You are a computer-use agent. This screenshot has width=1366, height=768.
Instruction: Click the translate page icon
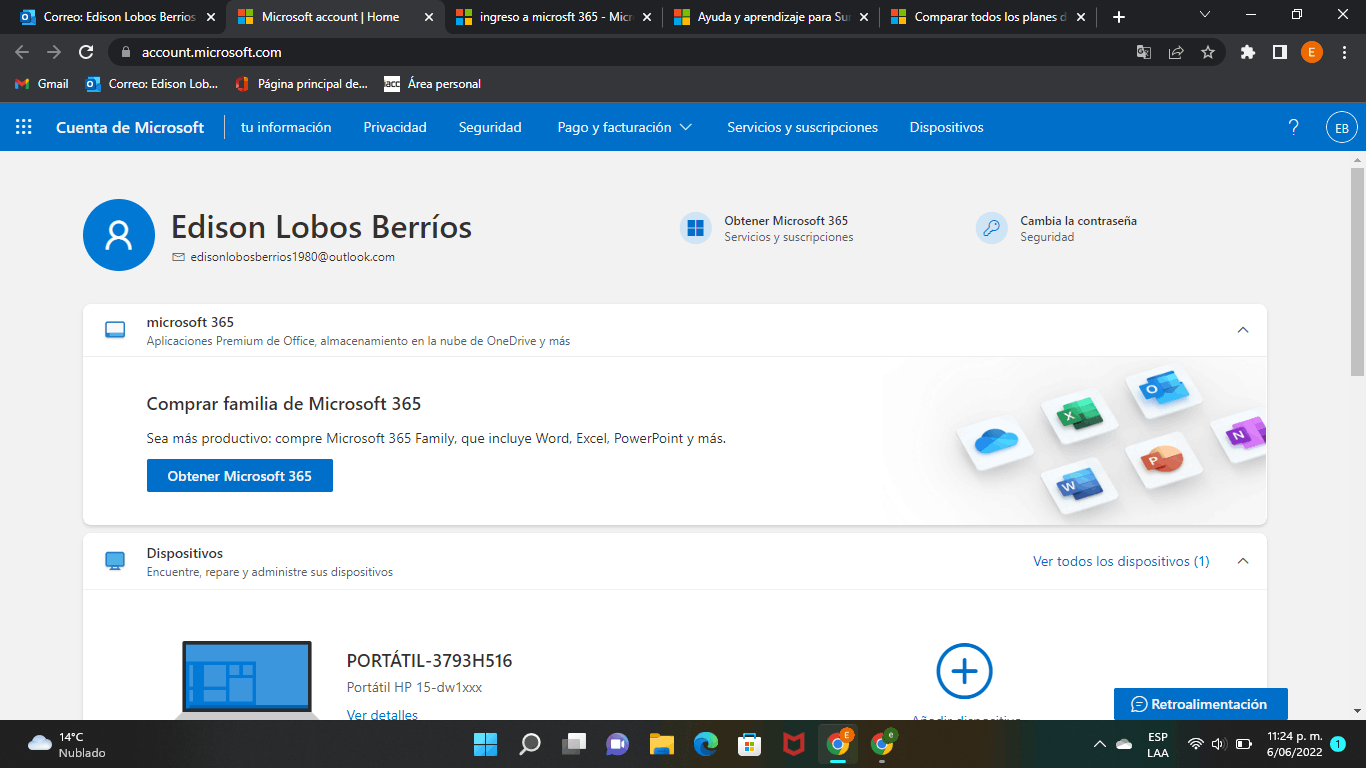(1144, 52)
